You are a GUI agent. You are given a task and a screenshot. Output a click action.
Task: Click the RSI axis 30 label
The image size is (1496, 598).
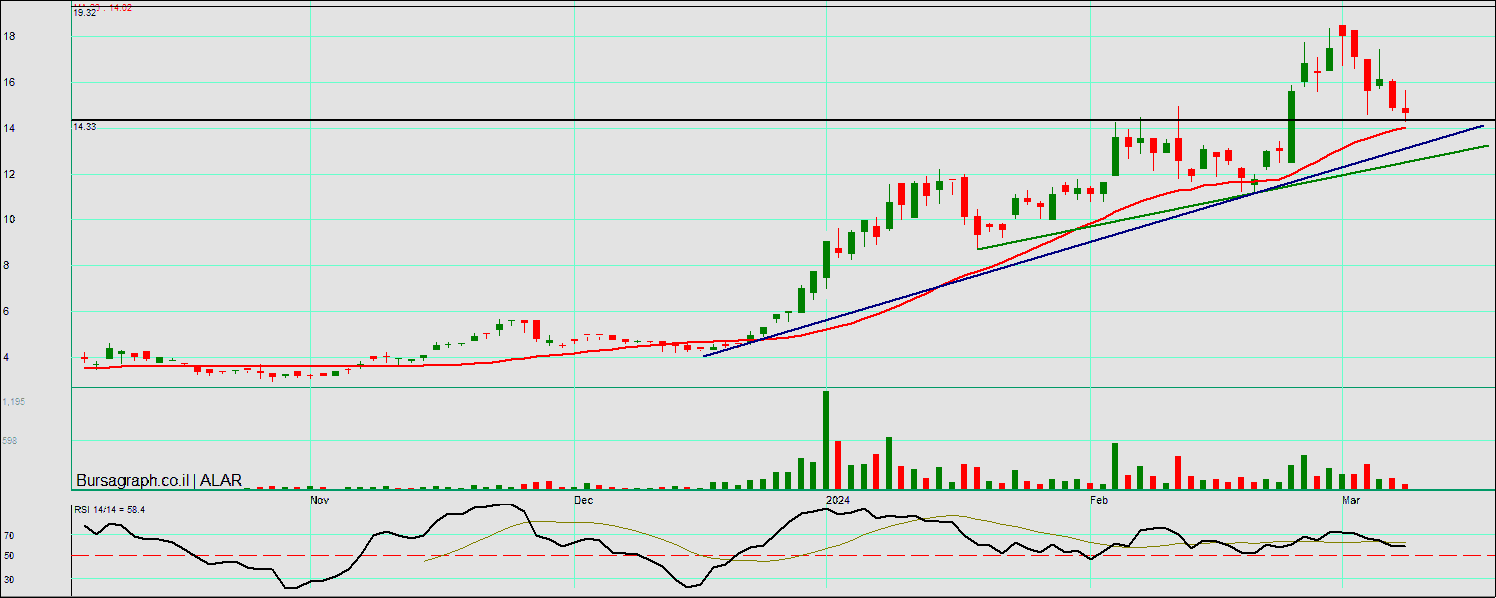(x=8, y=579)
